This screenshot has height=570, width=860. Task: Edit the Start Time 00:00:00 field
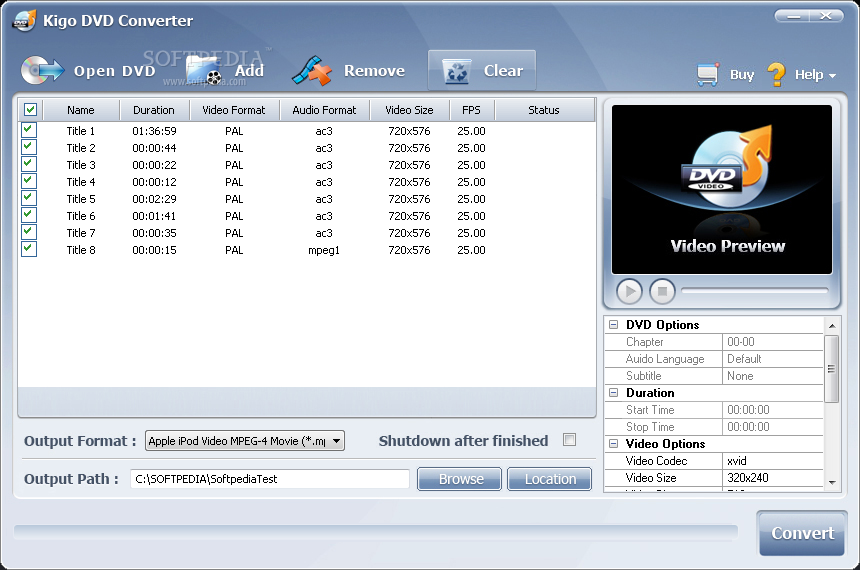pyautogui.click(x=772, y=410)
